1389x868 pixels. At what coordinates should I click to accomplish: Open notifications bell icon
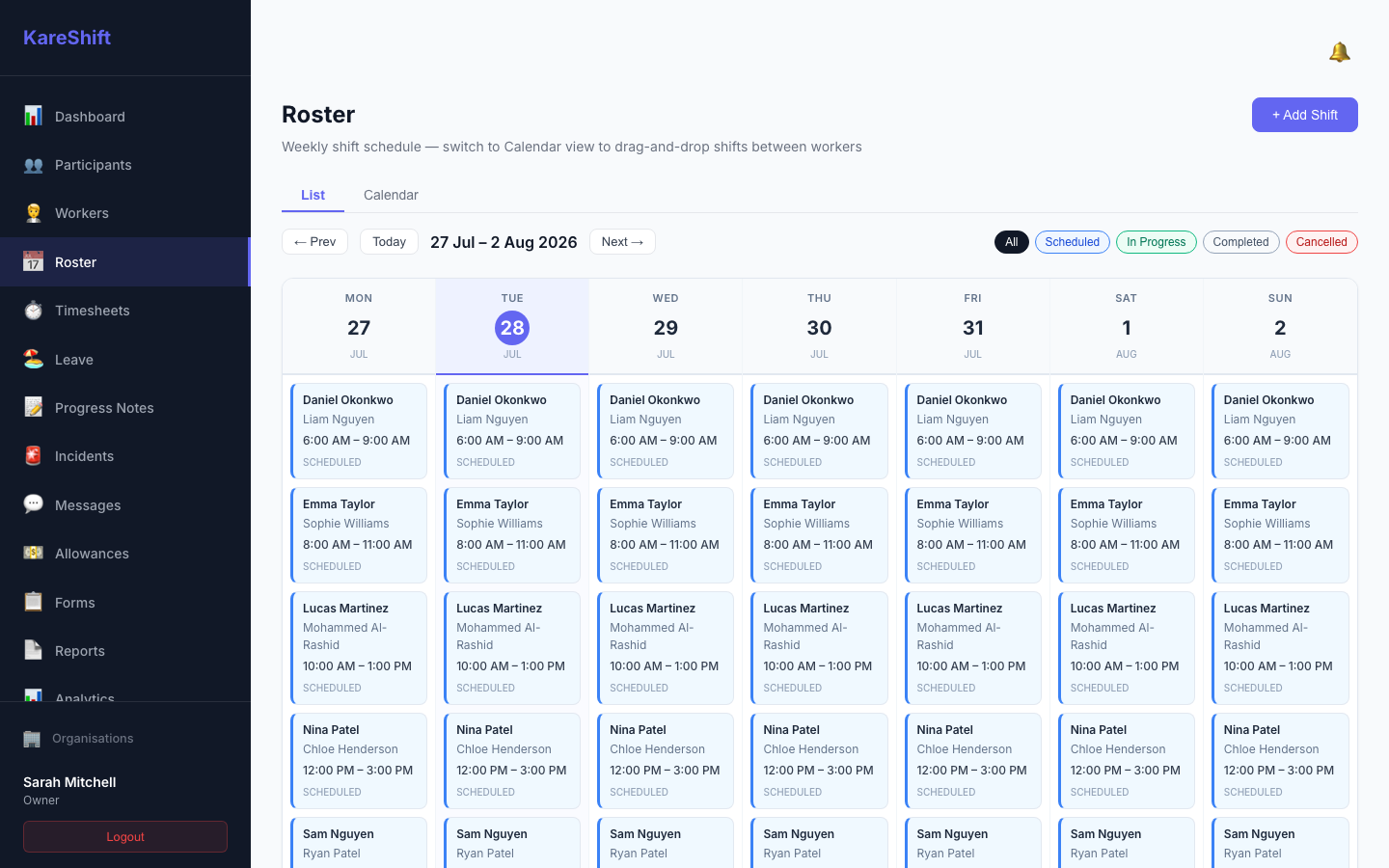pyautogui.click(x=1339, y=52)
